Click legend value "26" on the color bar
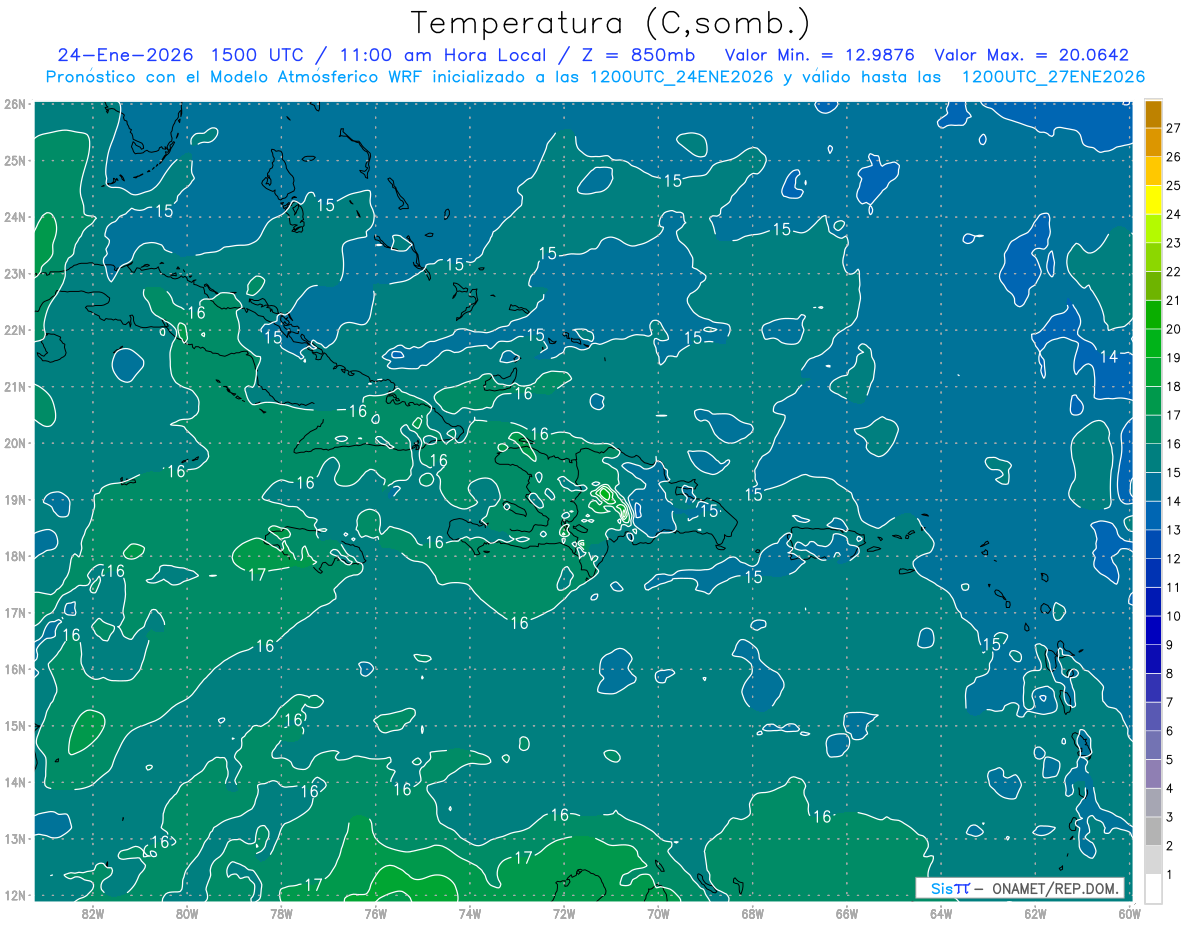1200x927 pixels. pyautogui.click(x=1174, y=157)
